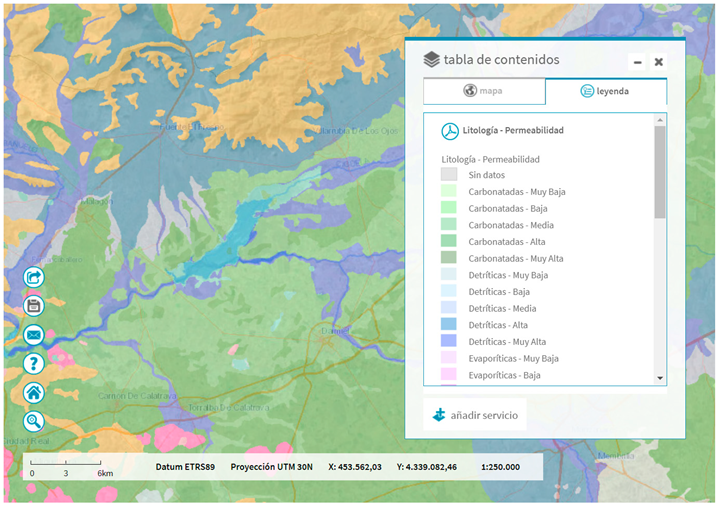Click the Villarrubia De Los Ojos map label
718x506 pixels.
pos(356,131)
